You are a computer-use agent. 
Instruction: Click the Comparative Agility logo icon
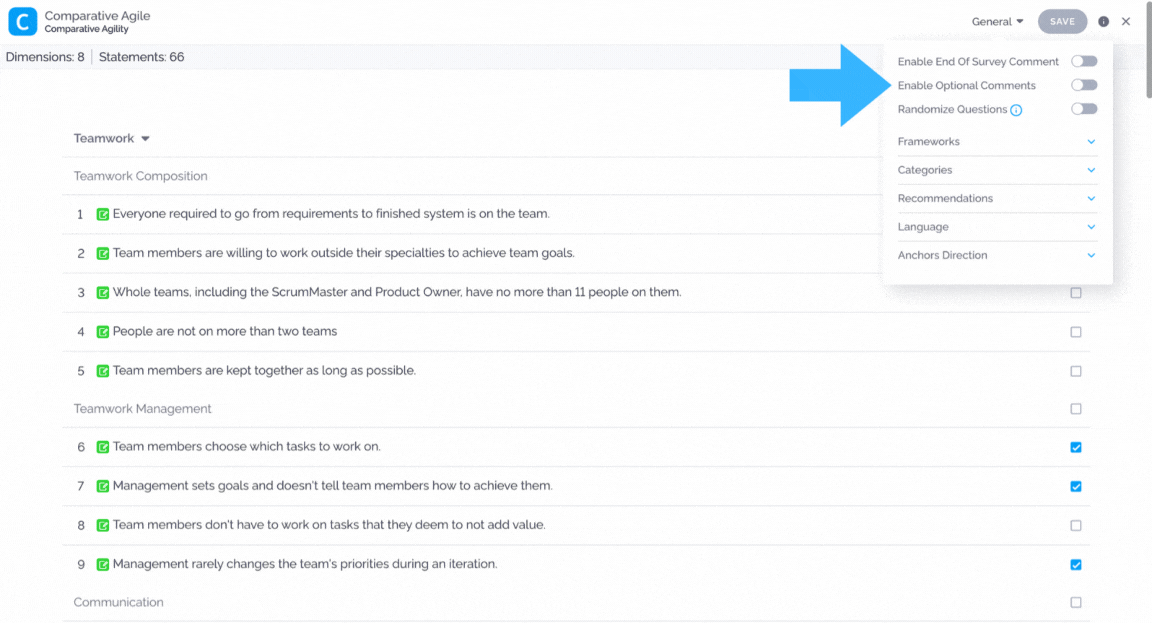pyautogui.click(x=23, y=21)
